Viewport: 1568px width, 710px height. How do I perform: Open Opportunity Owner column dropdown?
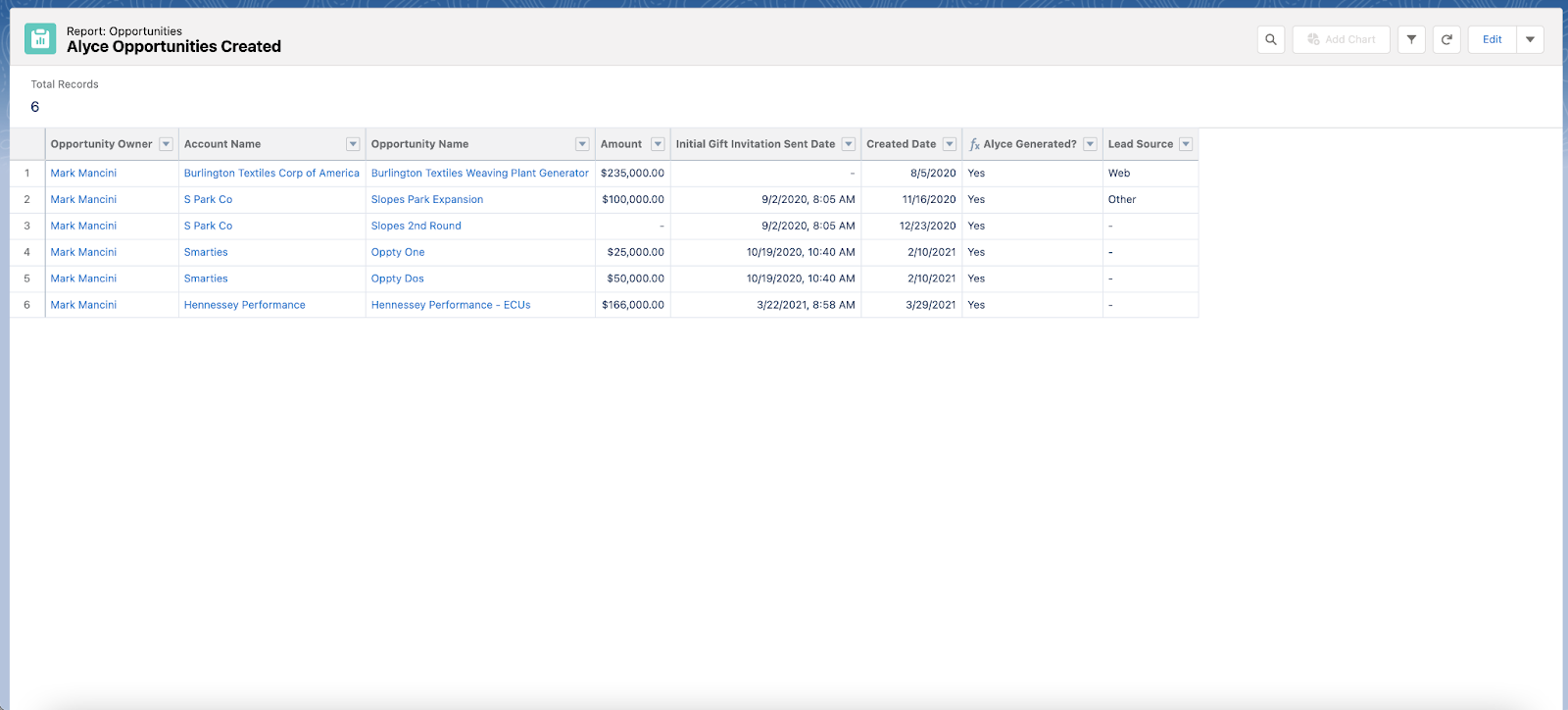[166, 144]
